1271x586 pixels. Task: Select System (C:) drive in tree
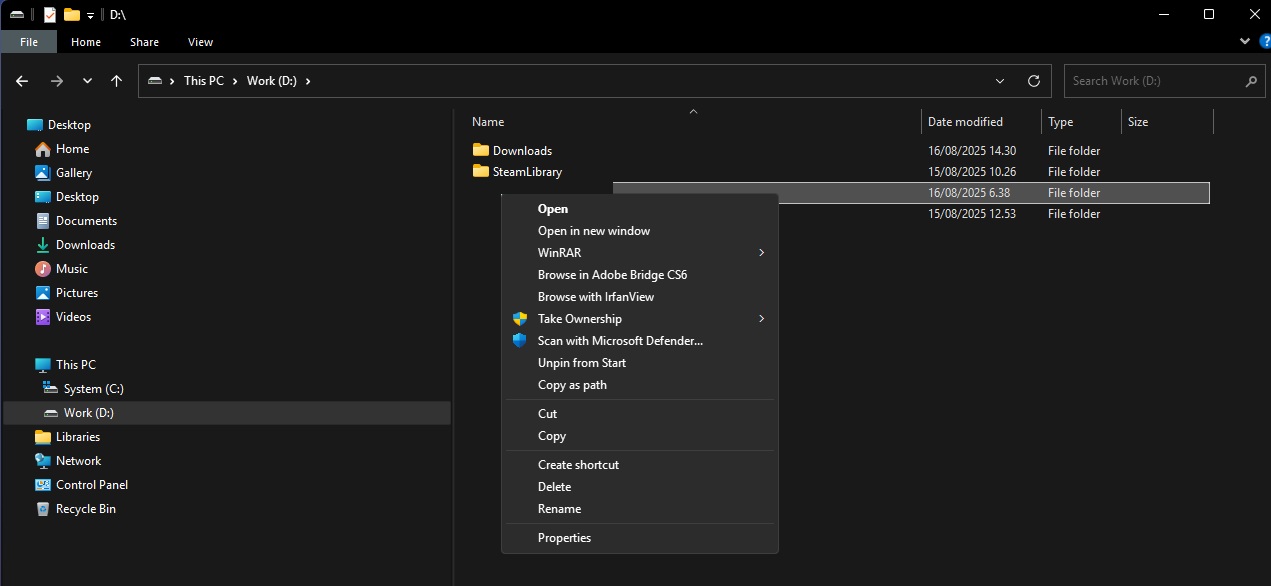(93, 389)
